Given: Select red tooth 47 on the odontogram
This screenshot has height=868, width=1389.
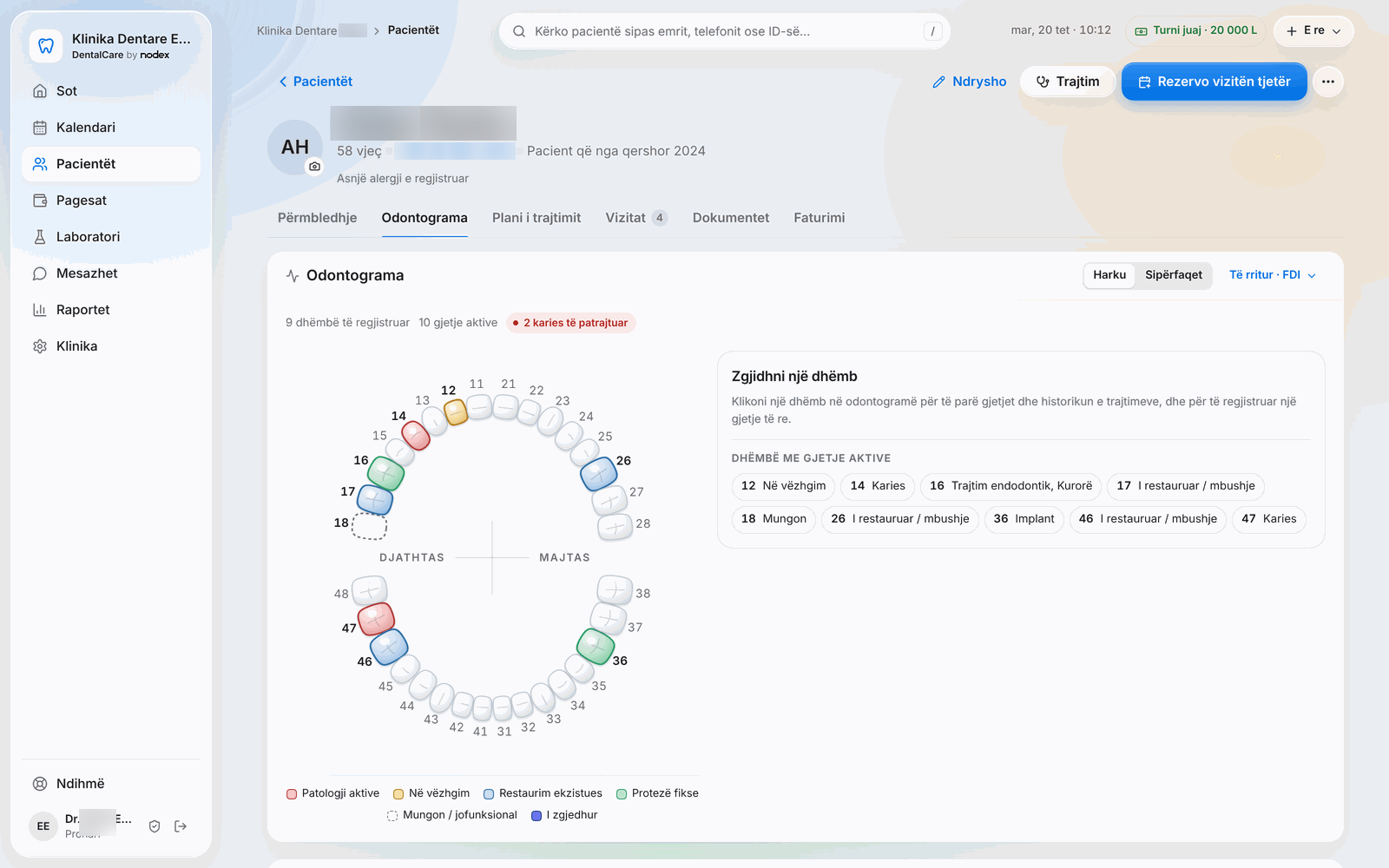Looking at the screenshot, I should click(x=376, y=618).
